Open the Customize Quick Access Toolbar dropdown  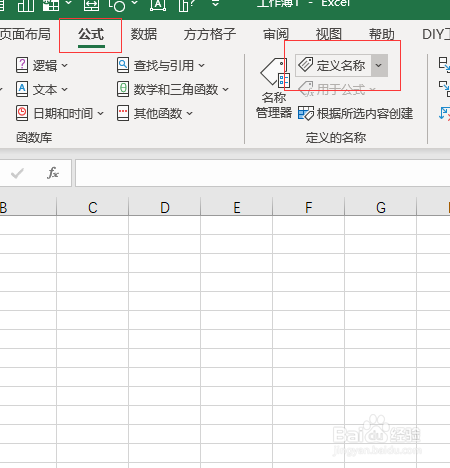(x=216, y=3)
